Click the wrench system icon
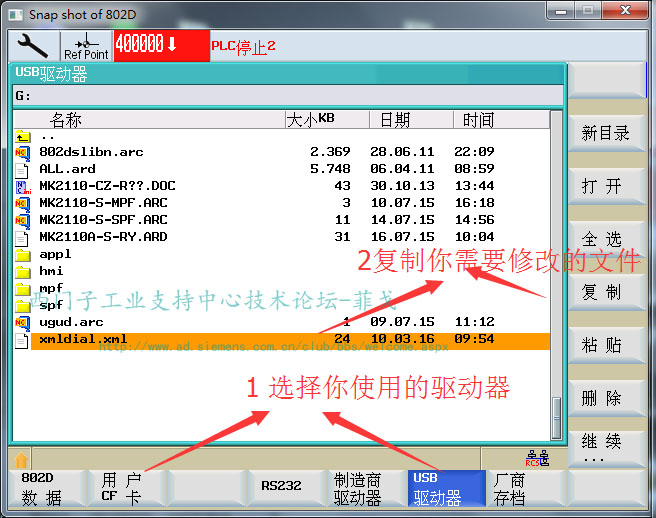Viewport: 656px width, 518px height. [33, 45]
